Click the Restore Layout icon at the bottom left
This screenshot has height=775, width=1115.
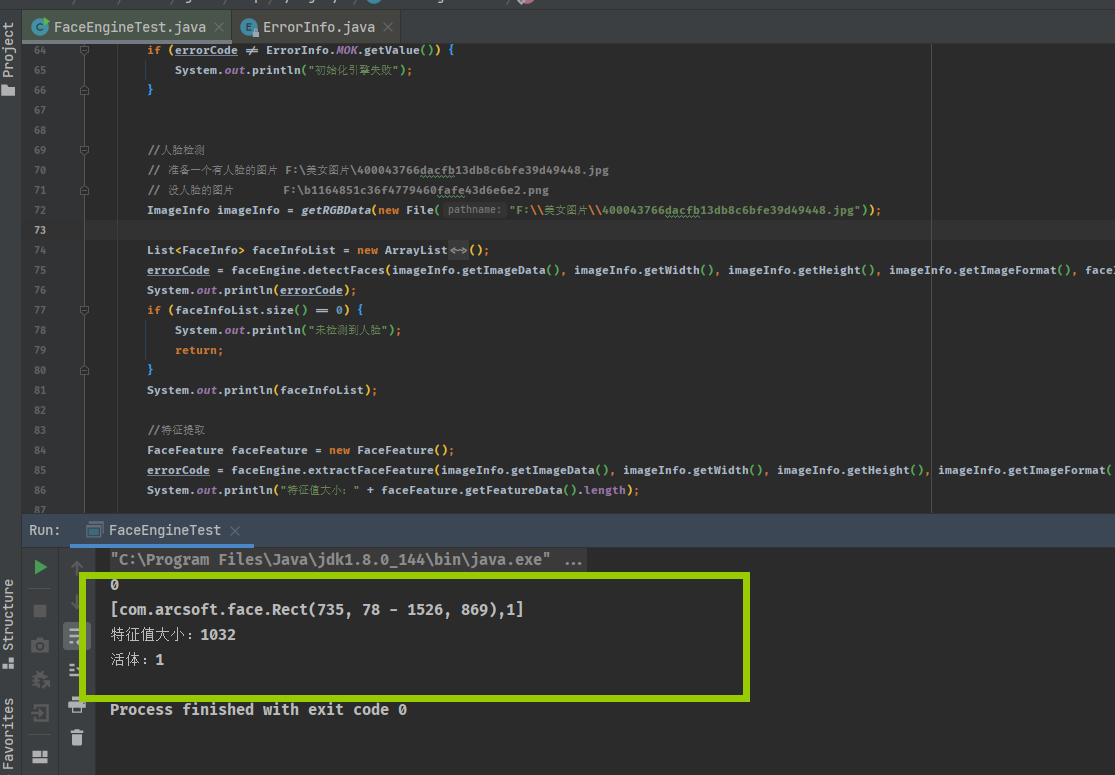click(41, 757)
